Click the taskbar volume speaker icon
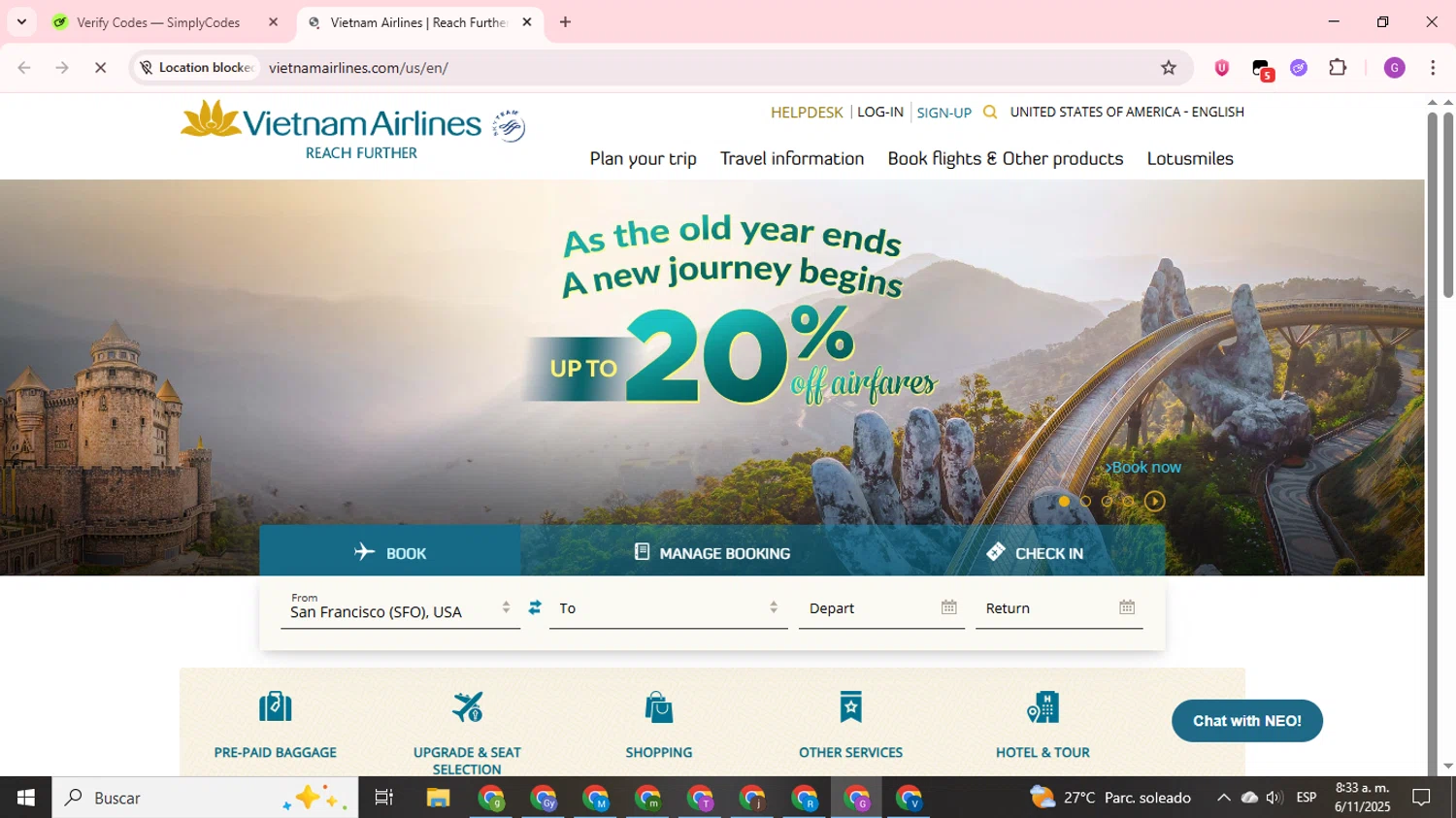Screen dimensions: 1456x818 pyautogui.click(x=1274, y=798)
